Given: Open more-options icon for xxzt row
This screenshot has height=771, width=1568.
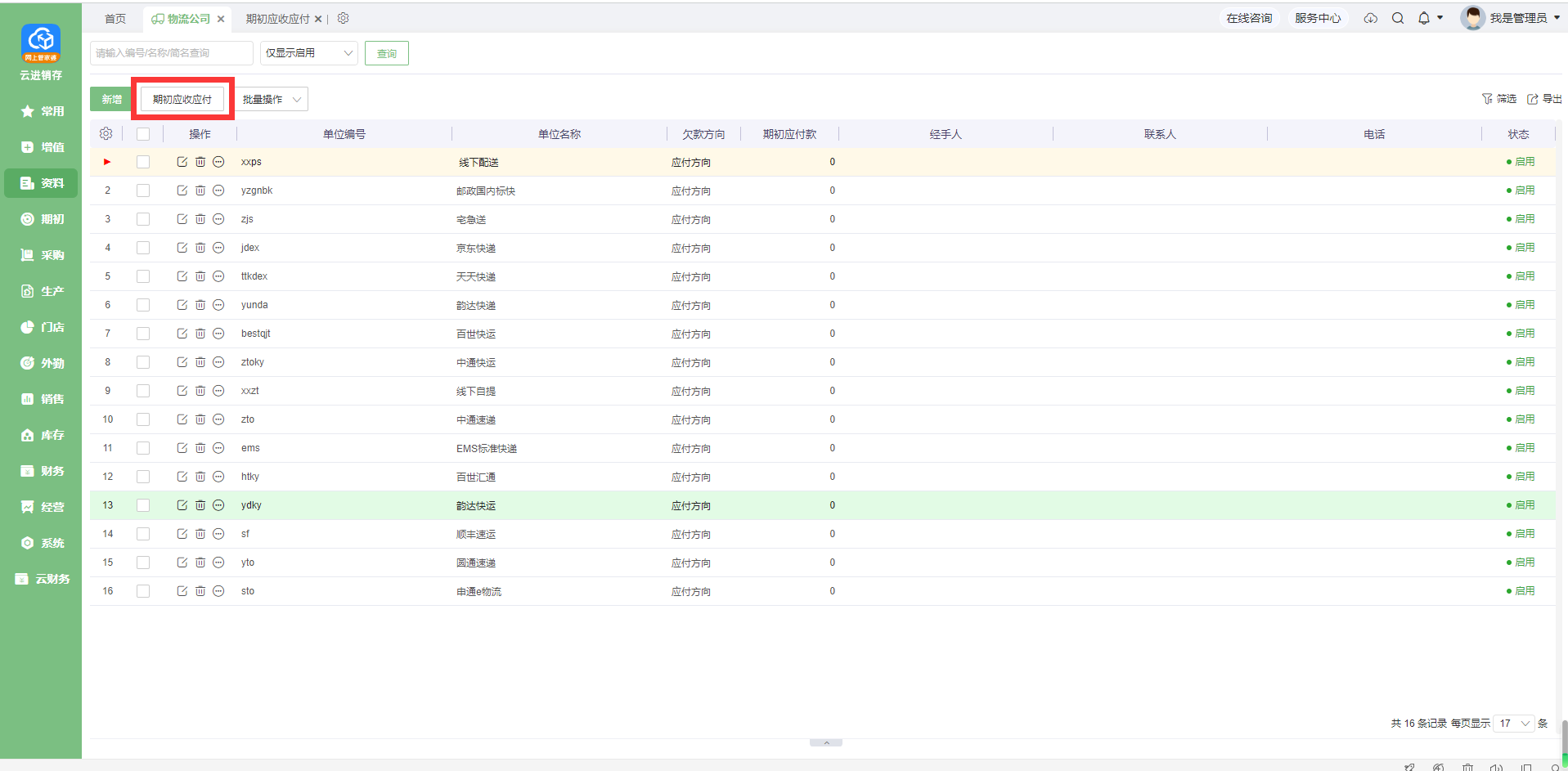Looking at the screenshot, I should pos(218,391).
